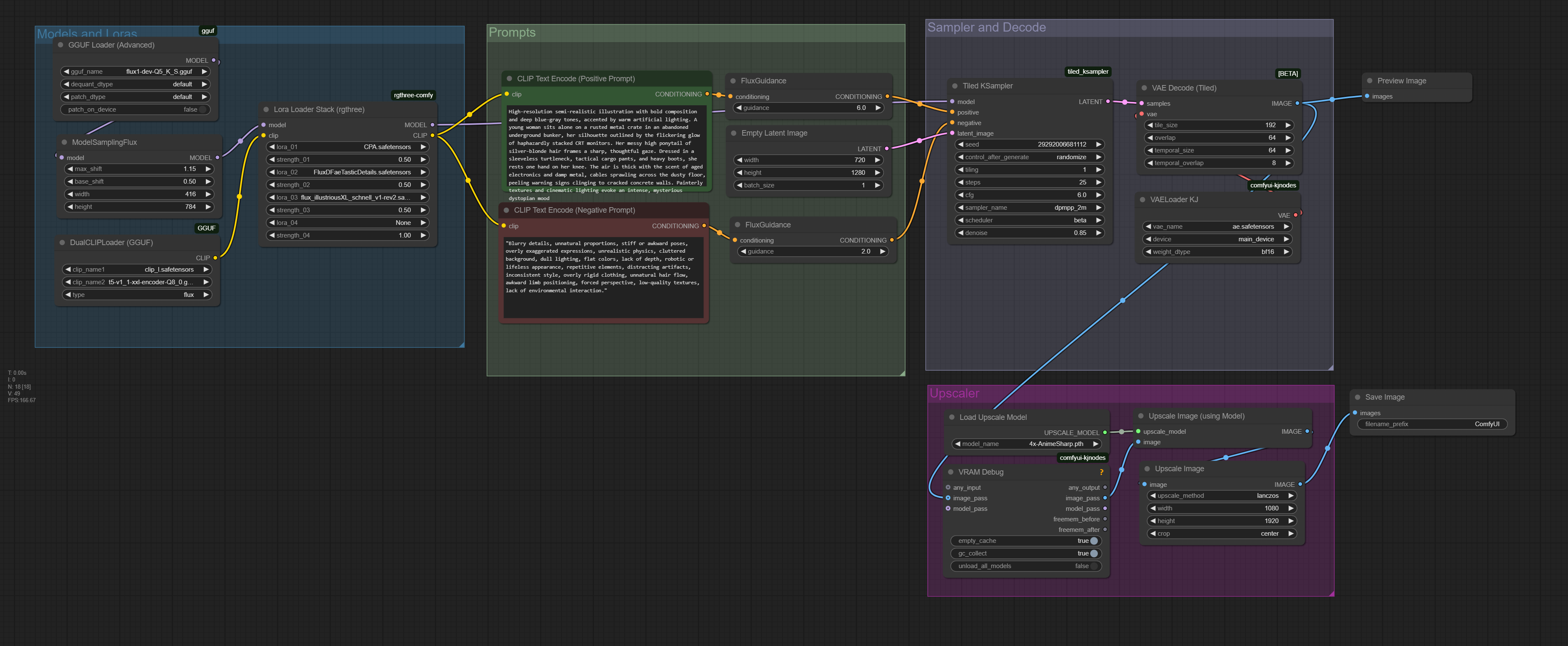Image resolution: width=1568 pixels, height=646 pixels.
Task: Click the question mark help icon on VRAM Debug
Action: 1100,472
